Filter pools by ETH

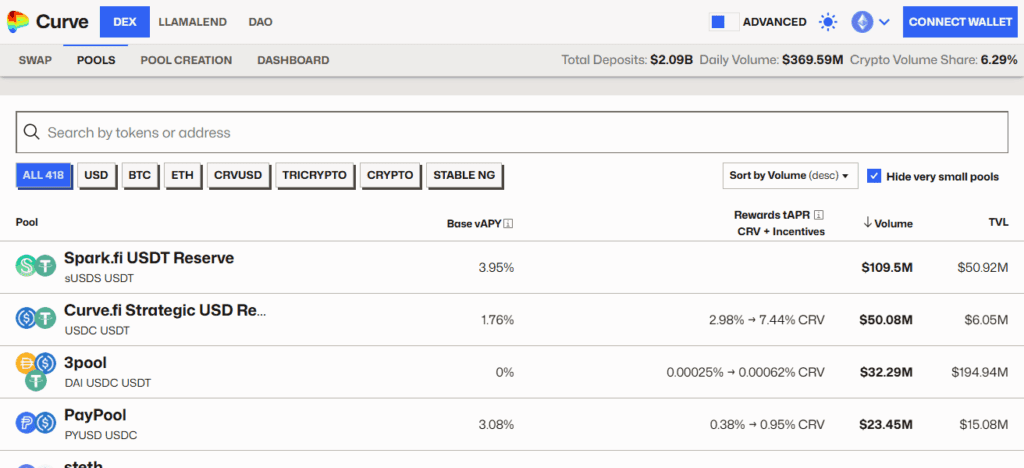pos(182,176)
